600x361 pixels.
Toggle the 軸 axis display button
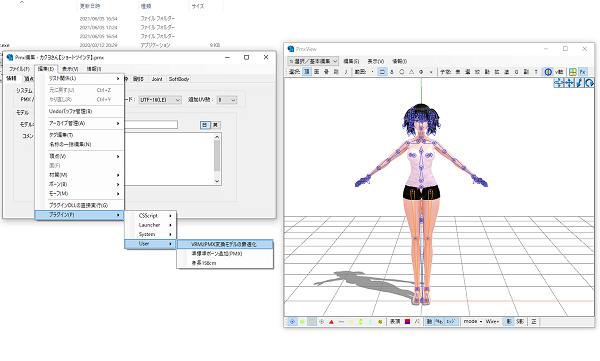(x=429, y=322)
